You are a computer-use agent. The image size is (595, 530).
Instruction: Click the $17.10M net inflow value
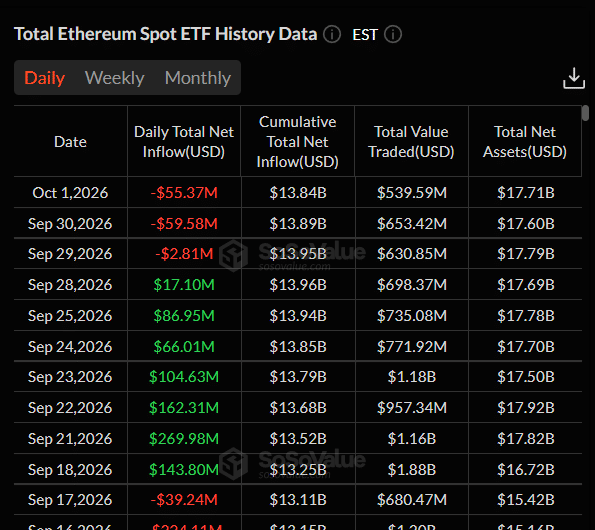pyautogui.click(x=184, y=285)
